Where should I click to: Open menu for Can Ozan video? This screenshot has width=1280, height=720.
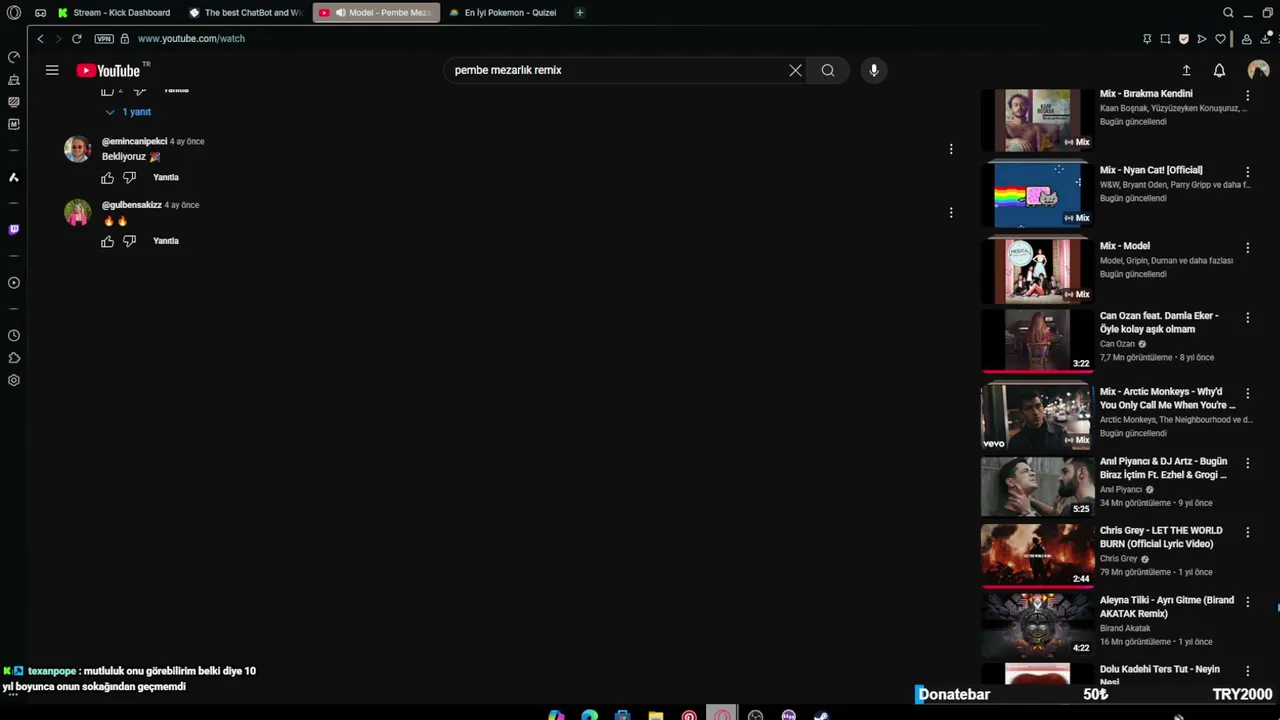pyautogui.click(x=1247, y=318)
